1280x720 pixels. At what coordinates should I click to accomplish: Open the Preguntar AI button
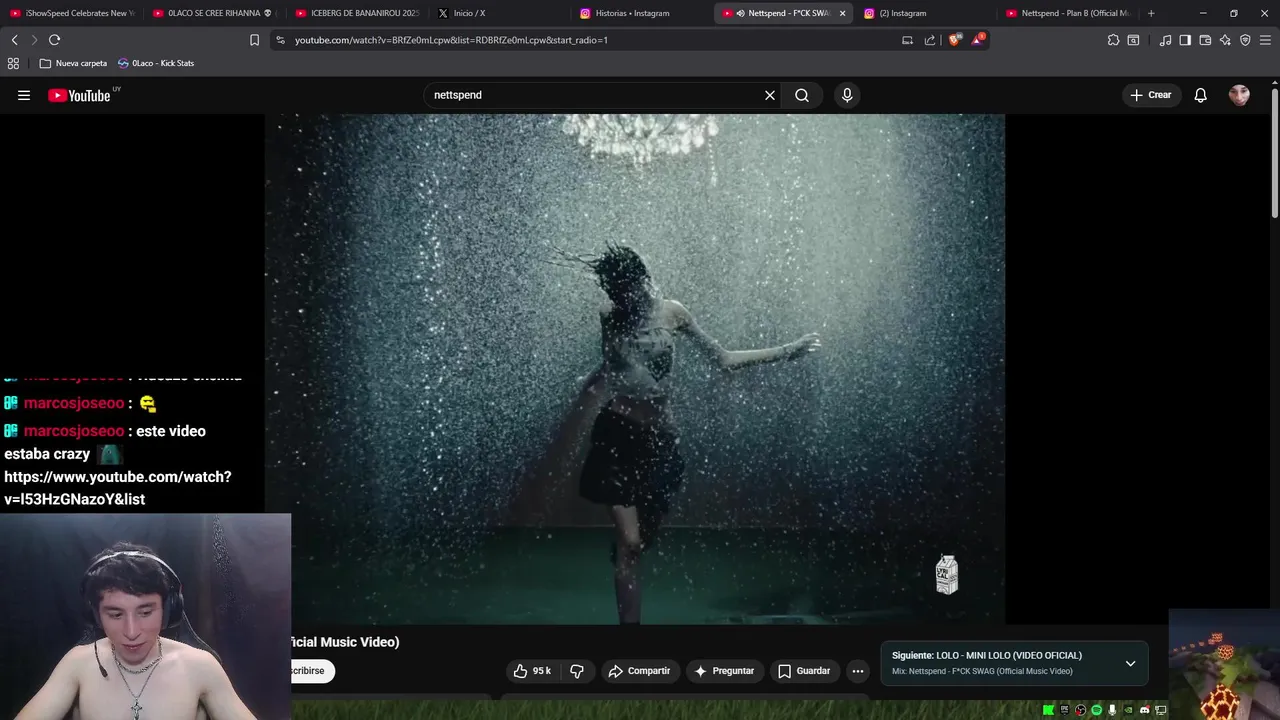coord(724,671)
